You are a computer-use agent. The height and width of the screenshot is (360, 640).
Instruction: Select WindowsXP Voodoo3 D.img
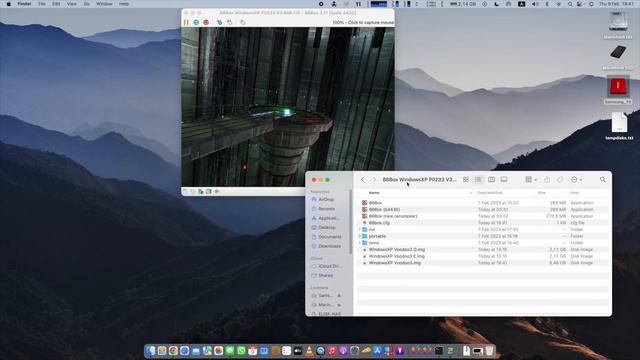point(483,249)
